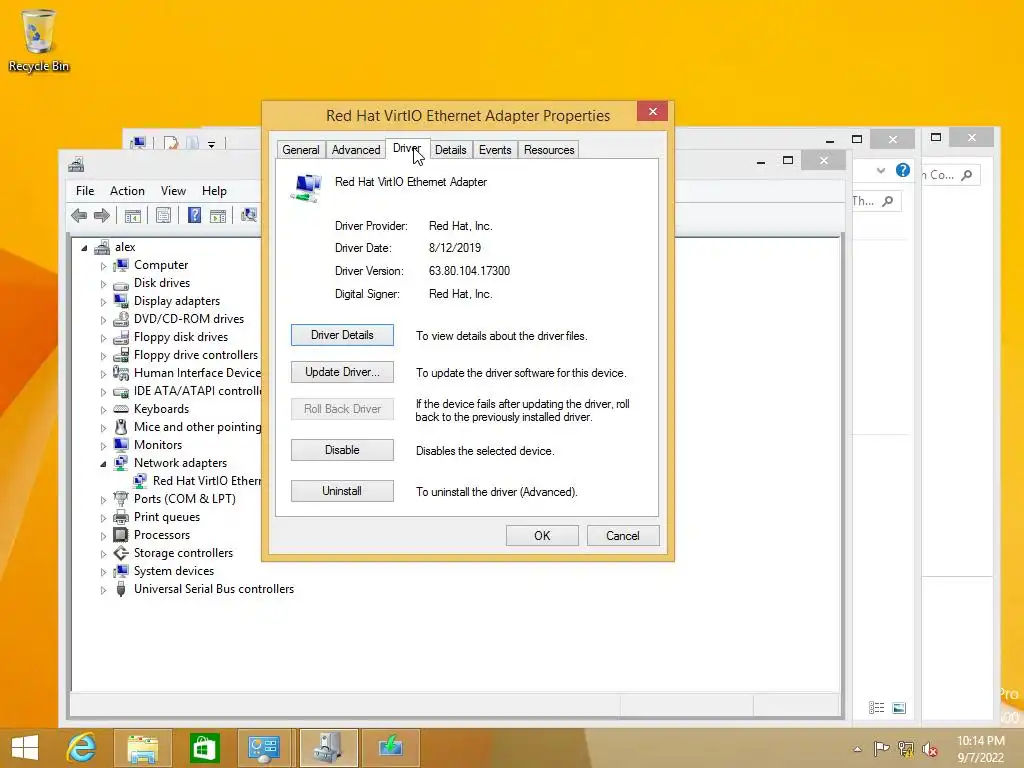1024x768 pixels.
Task: Select the Processors category icon
Action: click(121, 535)
